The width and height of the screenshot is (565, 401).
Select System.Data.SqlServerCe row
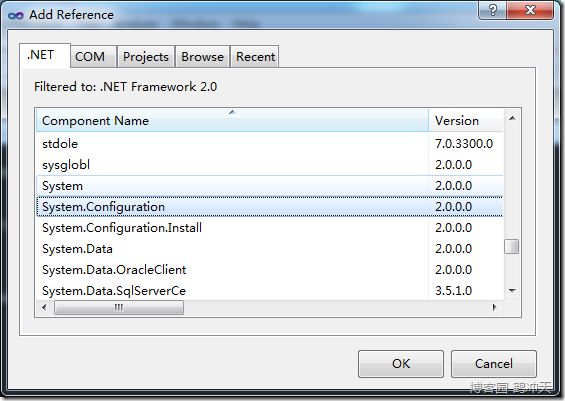click(270, 290)
